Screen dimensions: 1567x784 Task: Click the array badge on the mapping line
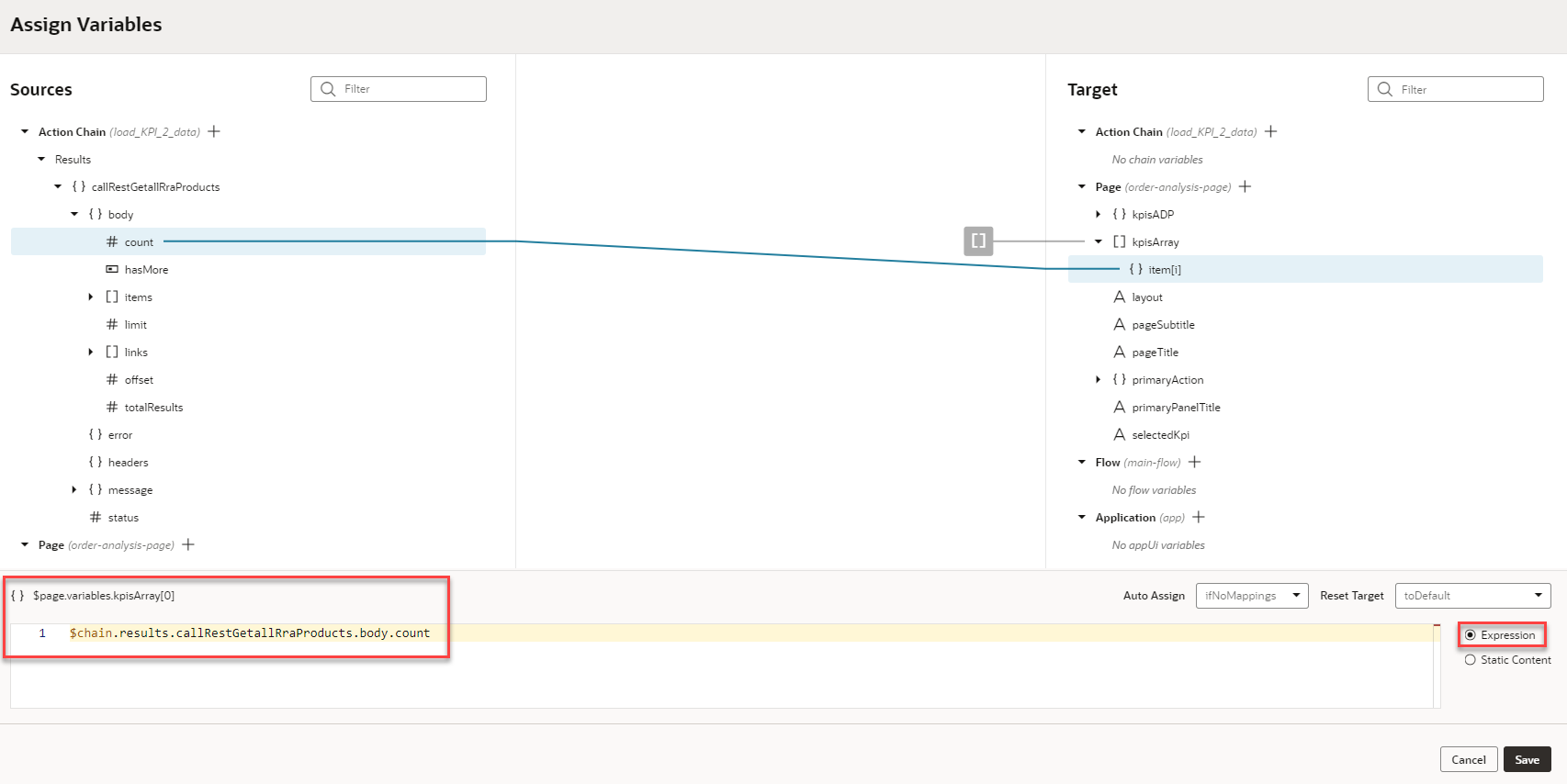977,241
